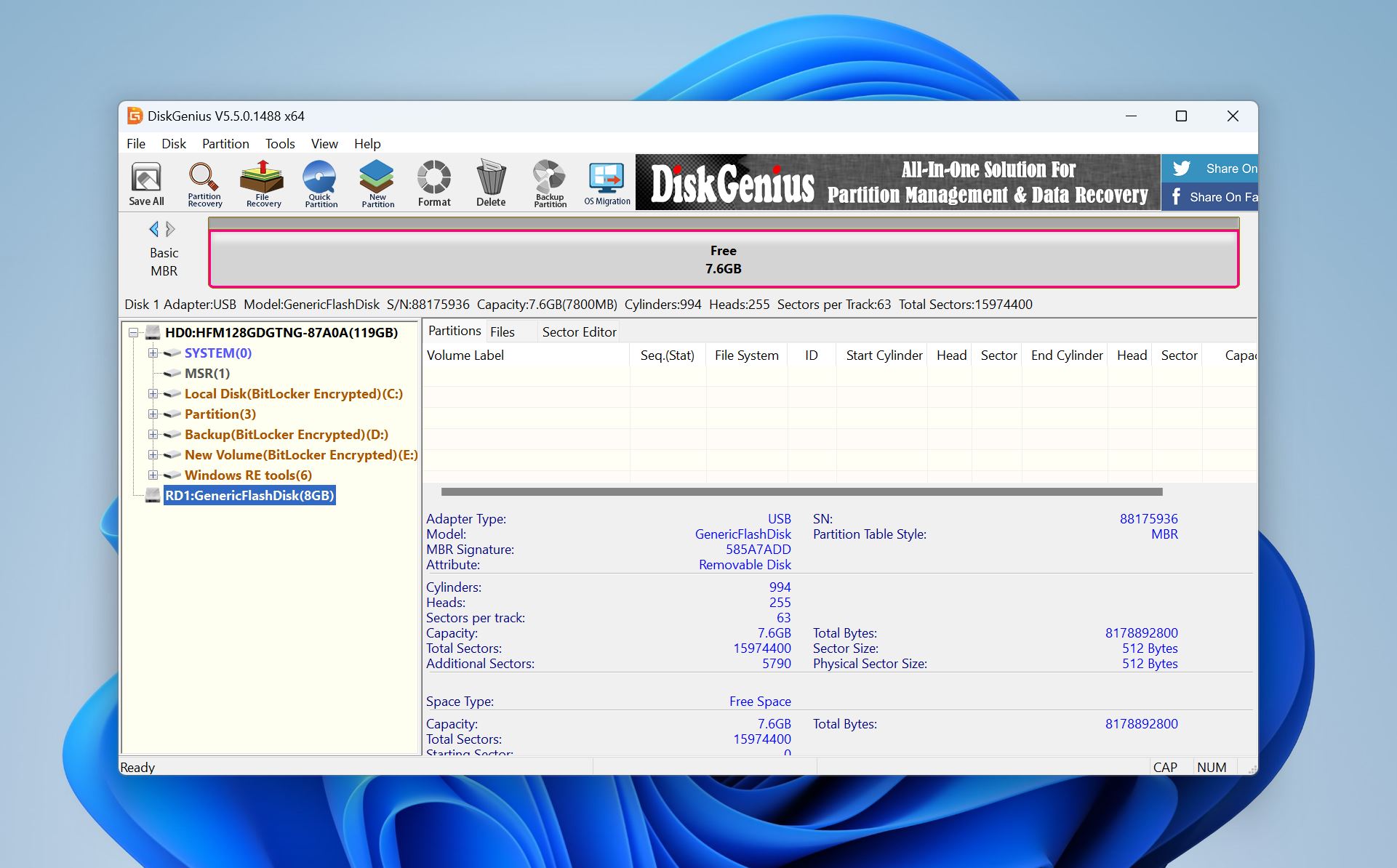Select the Partitions tab
1397x868 pixels.
[454, 331]
